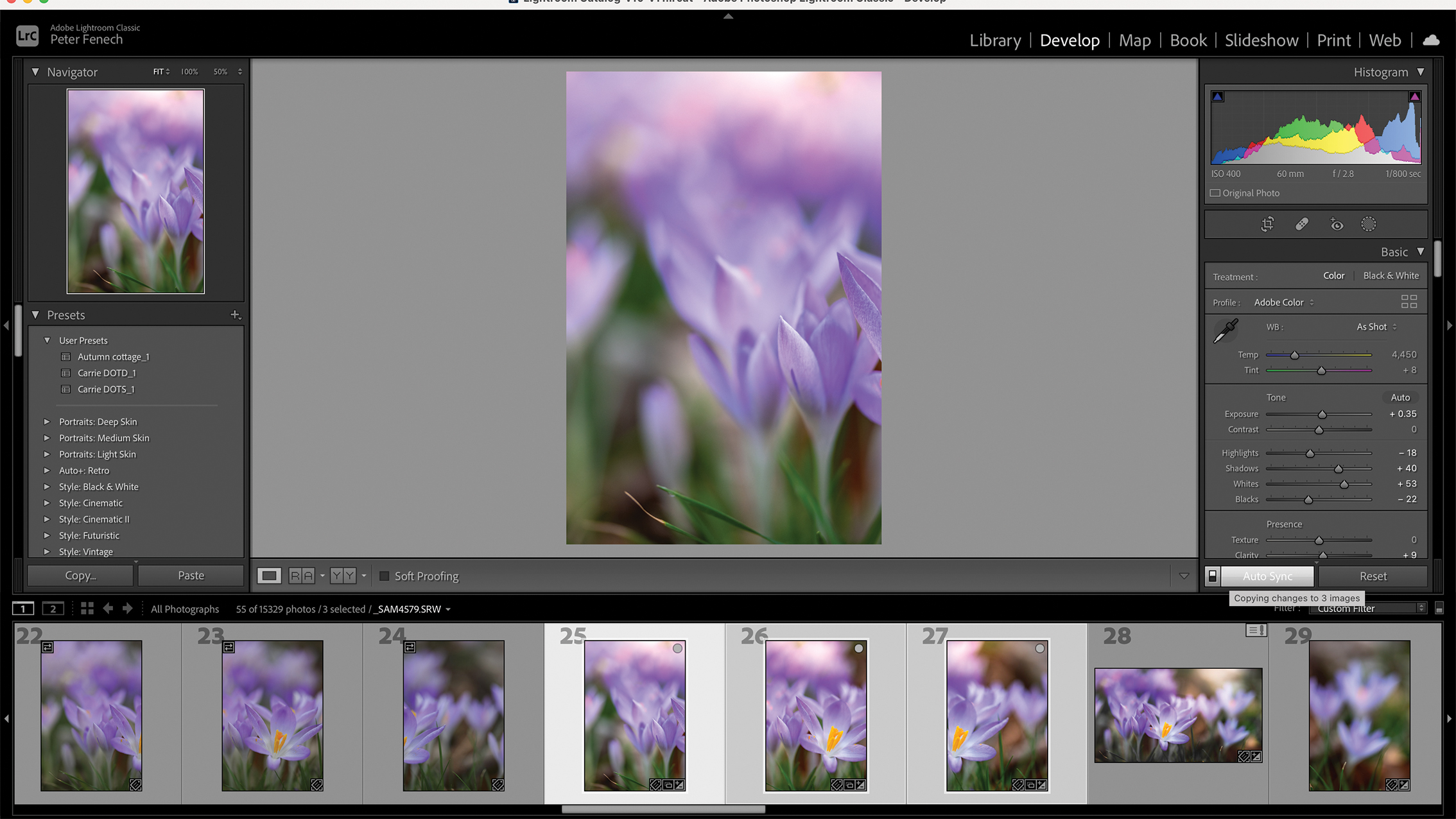Toggle Original Photo in the Histogram panel
The image size is (1456, 819).
[x=1215, y=193]
